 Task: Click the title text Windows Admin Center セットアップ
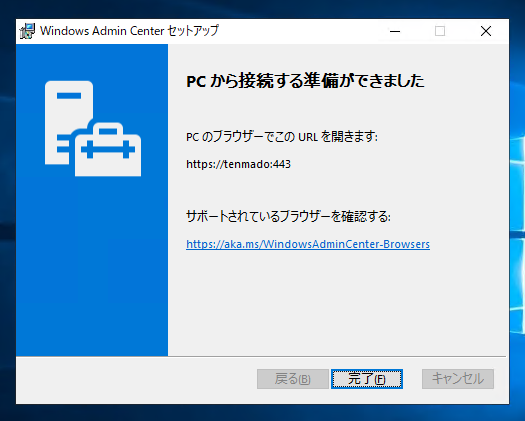click(x=129, y=31)
